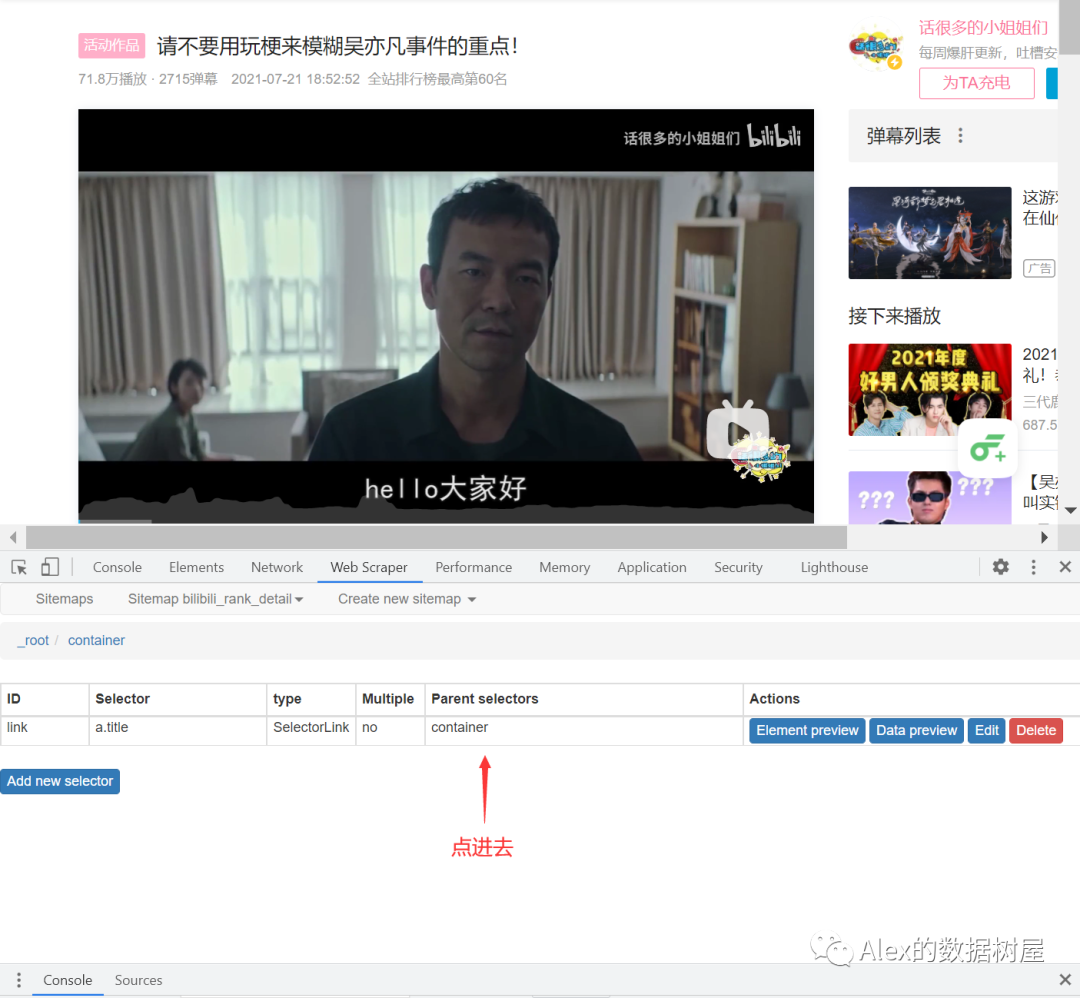Click the 2021好男人颁奖典礼 video thumbnail
Screen dimensions: 1080x998
tap(929, 390)
